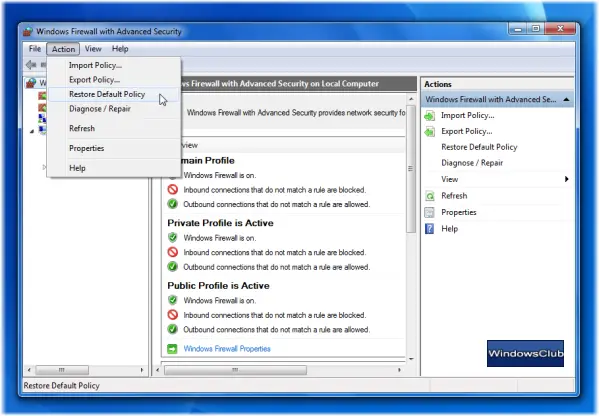Viewport: 599px width, 416px height.
Task: Choose Import Policy... from the Action menu
Action: tap(113, 65)
